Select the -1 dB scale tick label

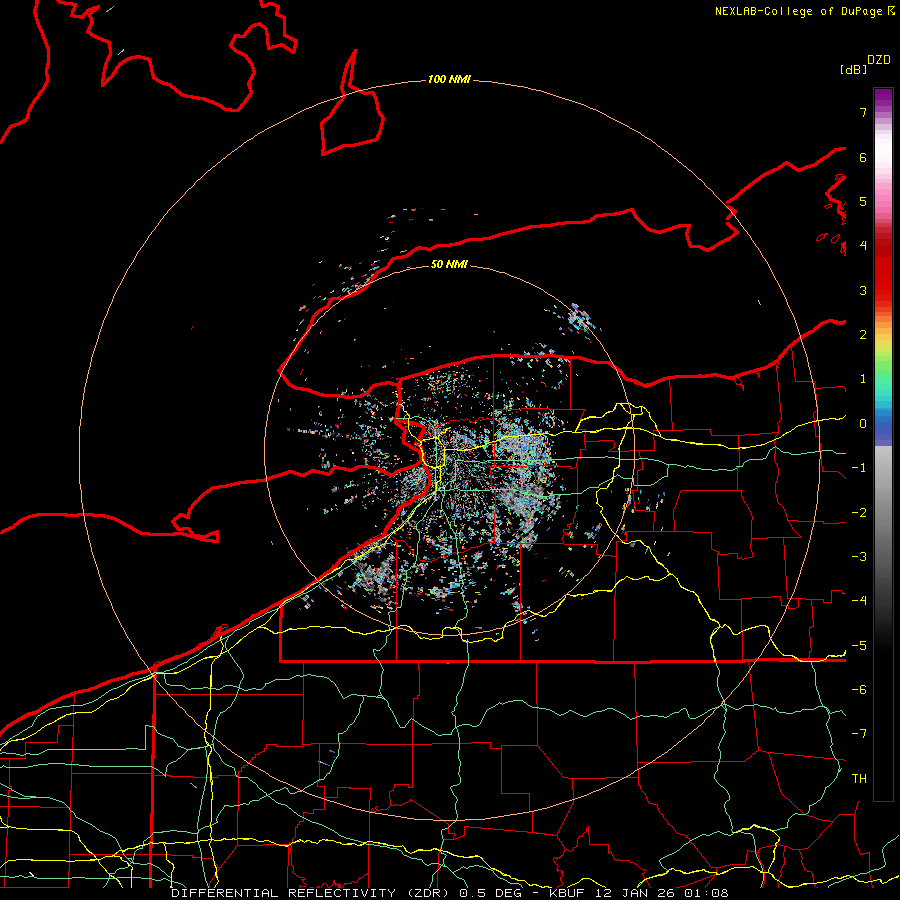click(x=859, y=468)
